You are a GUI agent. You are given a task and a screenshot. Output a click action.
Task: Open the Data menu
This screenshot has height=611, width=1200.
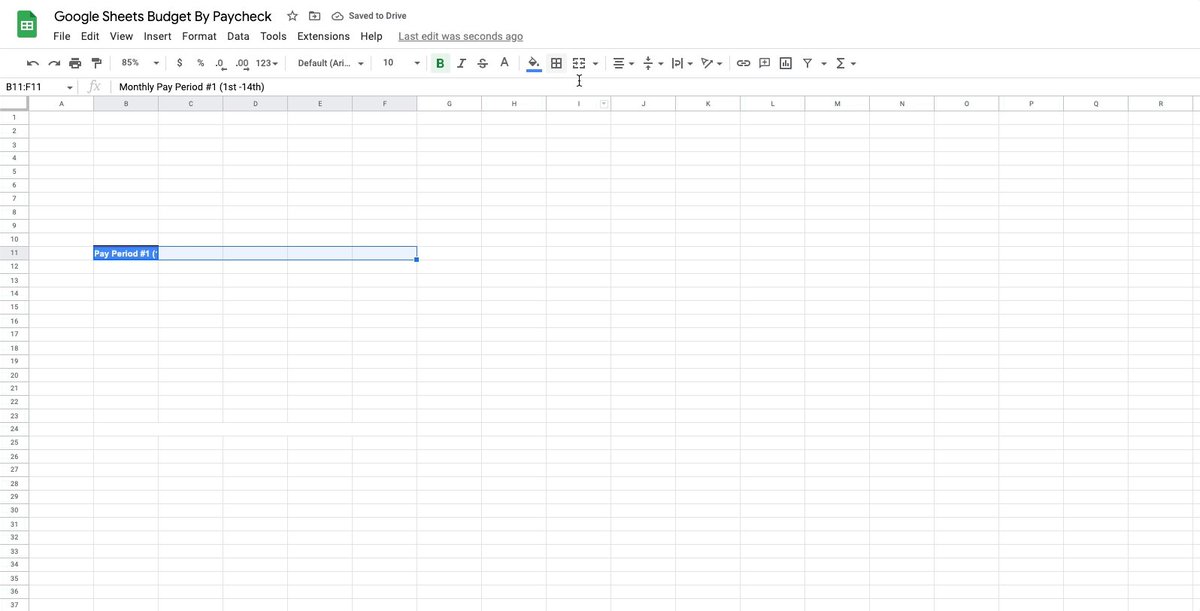point(238,36)
